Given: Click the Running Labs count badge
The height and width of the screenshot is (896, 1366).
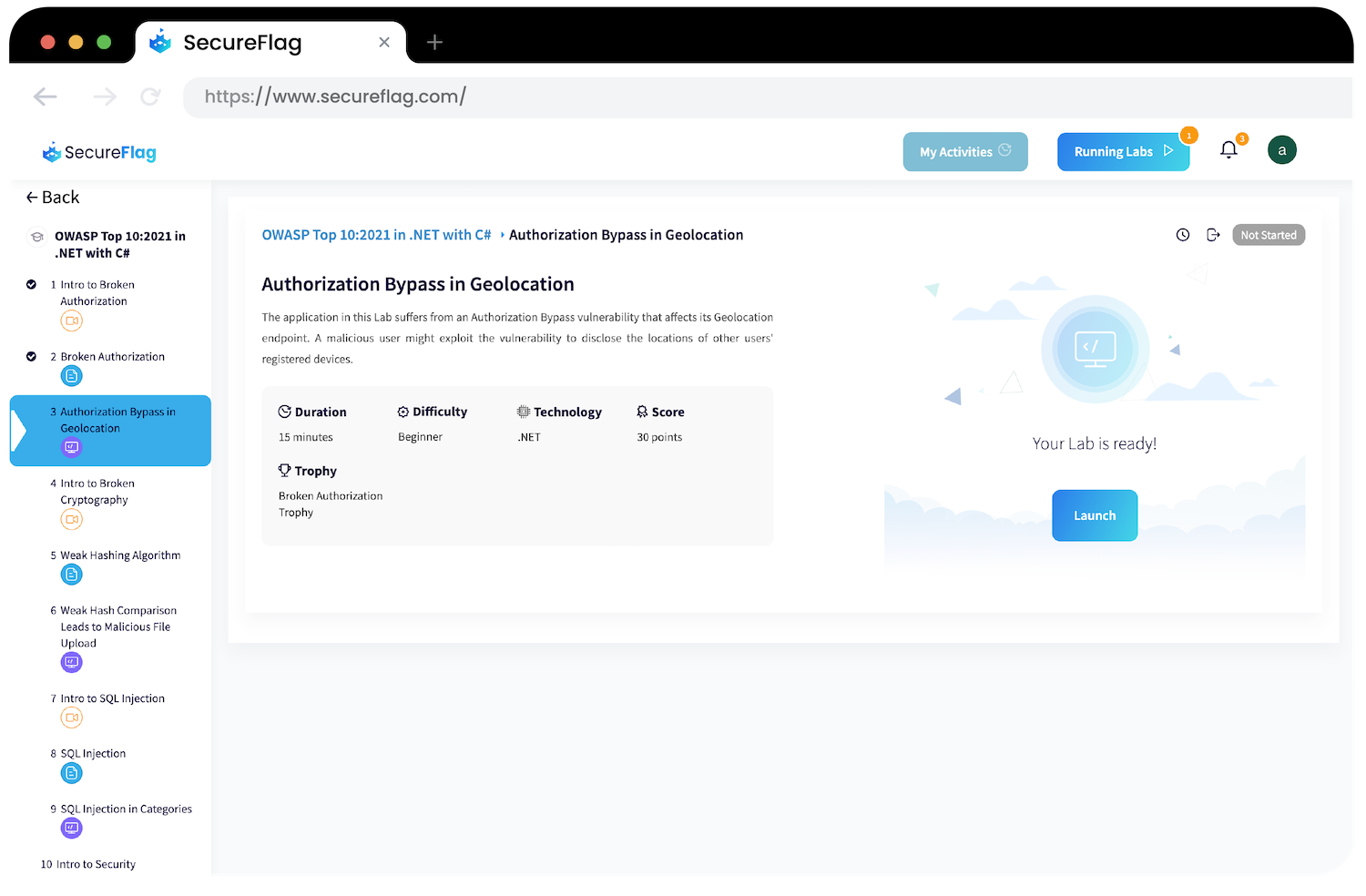Looking at the screenshot, I should point(1188,136).
